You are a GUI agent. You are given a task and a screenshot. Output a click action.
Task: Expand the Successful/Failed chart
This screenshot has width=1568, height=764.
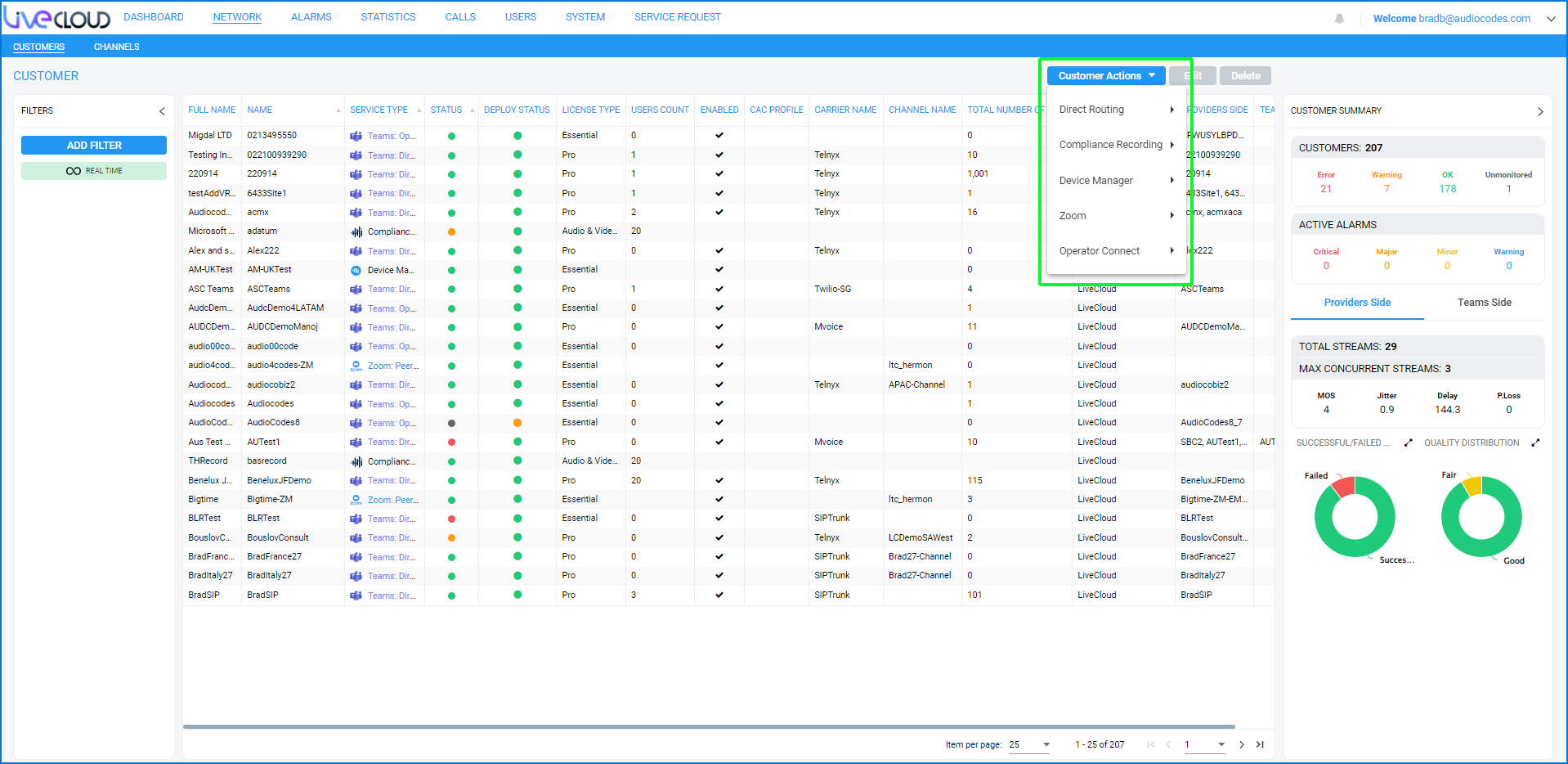[1408, 443]
